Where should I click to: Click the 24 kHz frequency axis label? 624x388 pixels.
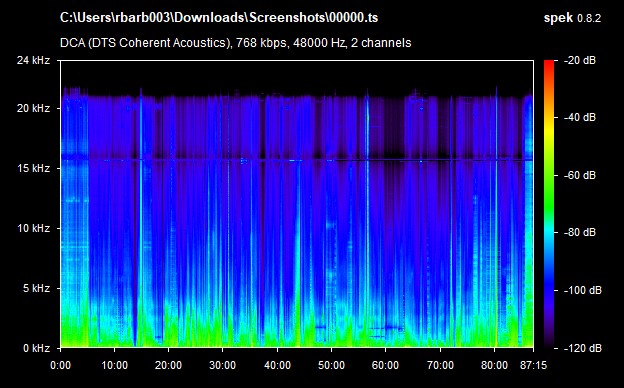[x=33, y=60]
